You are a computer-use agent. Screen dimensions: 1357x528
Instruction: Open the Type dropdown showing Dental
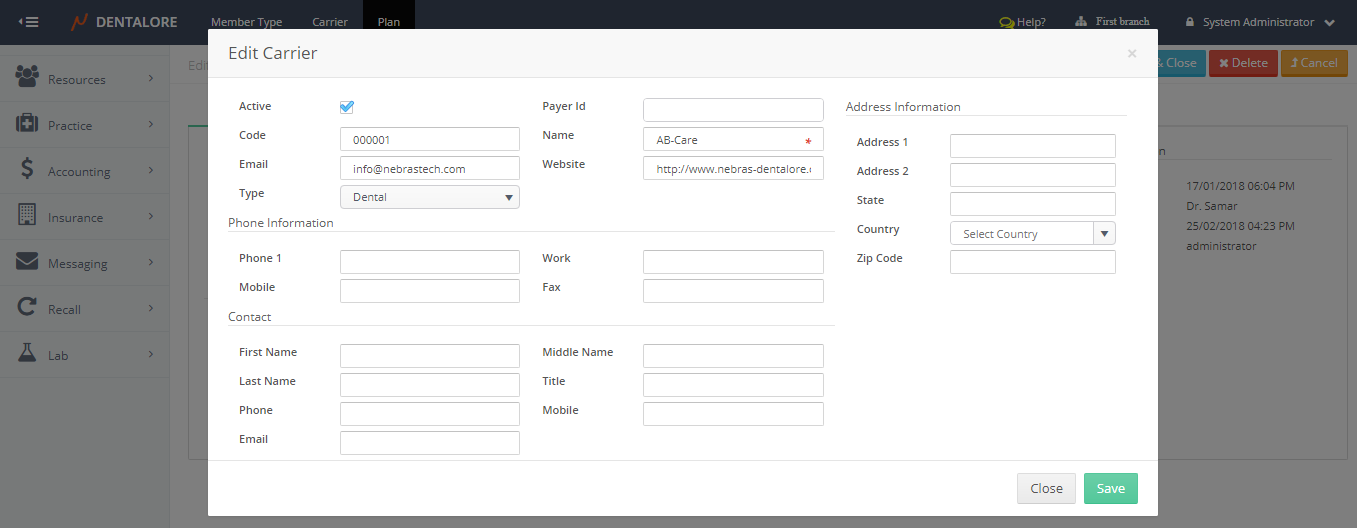click(429, 197)
